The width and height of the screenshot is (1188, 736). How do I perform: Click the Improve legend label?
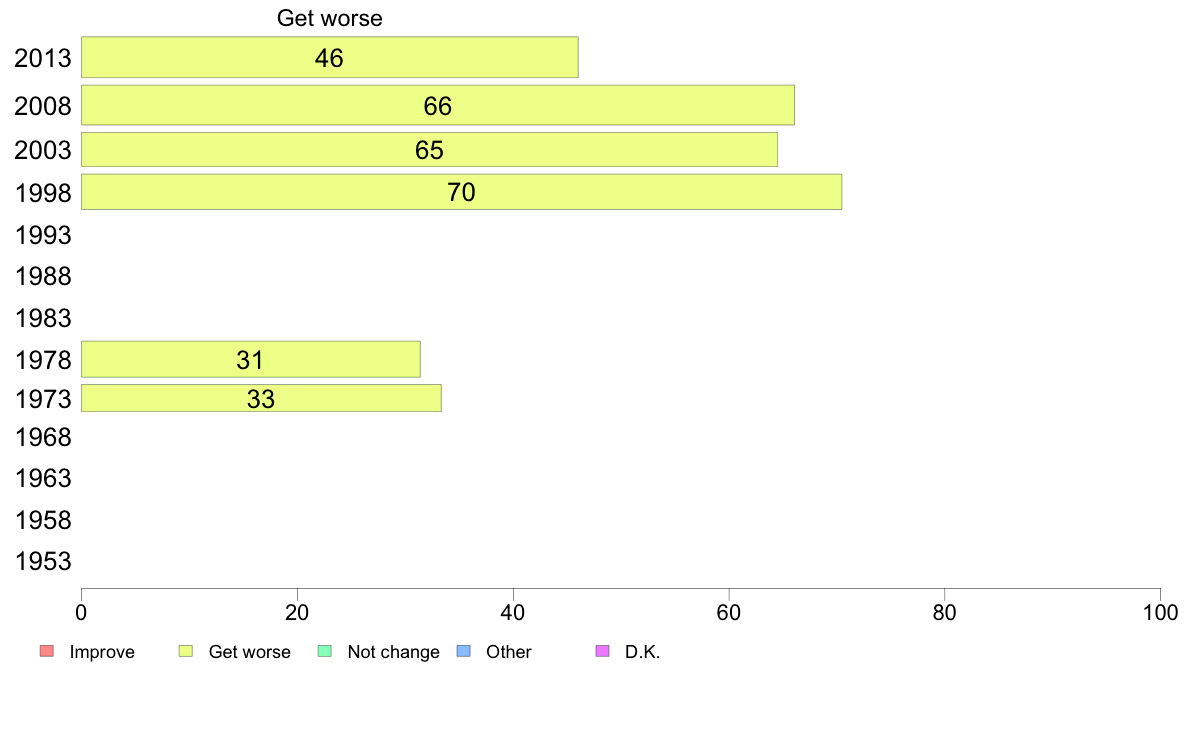[x=102, y=652]
